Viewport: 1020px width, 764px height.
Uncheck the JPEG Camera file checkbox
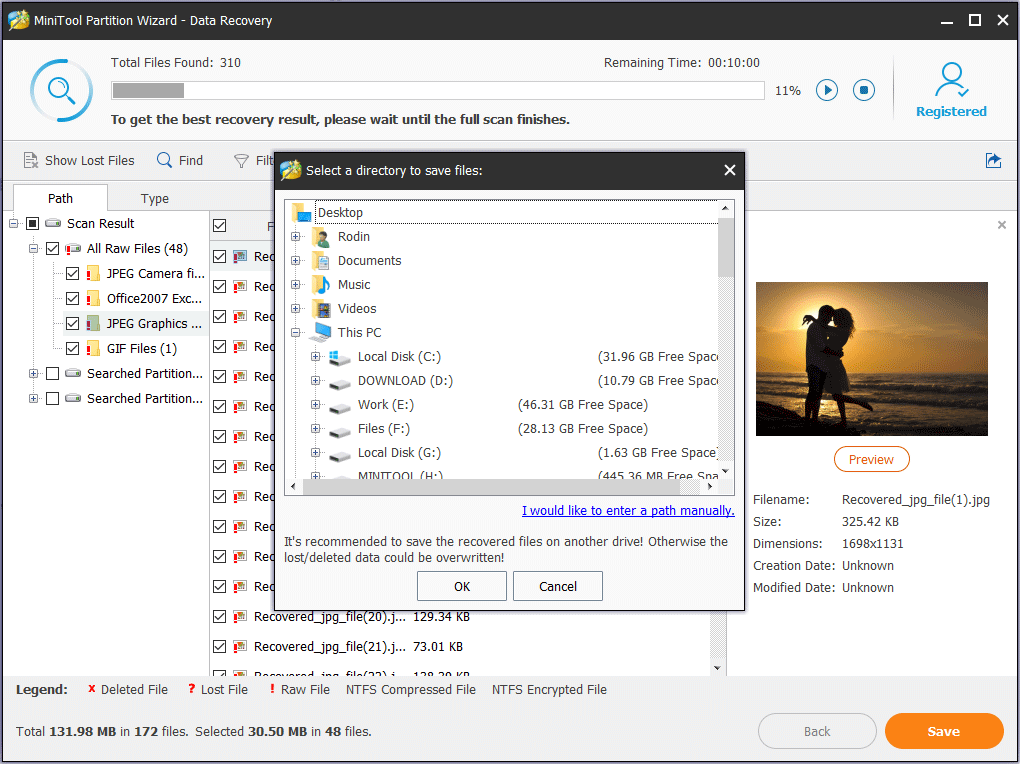point(73,273)
